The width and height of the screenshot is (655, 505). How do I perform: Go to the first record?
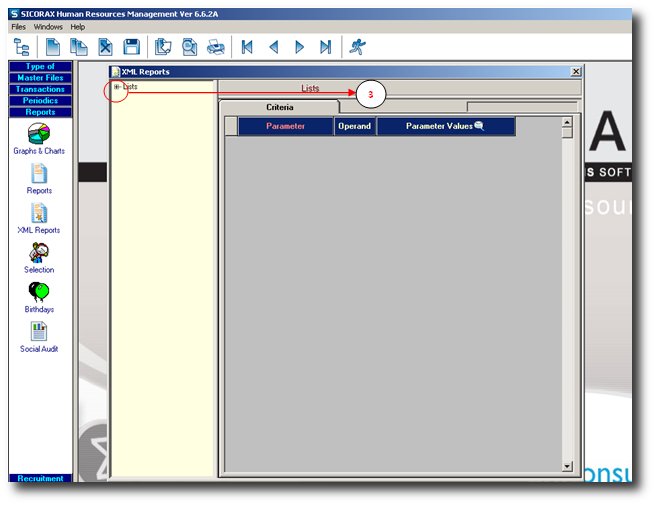tap(247, 46)
